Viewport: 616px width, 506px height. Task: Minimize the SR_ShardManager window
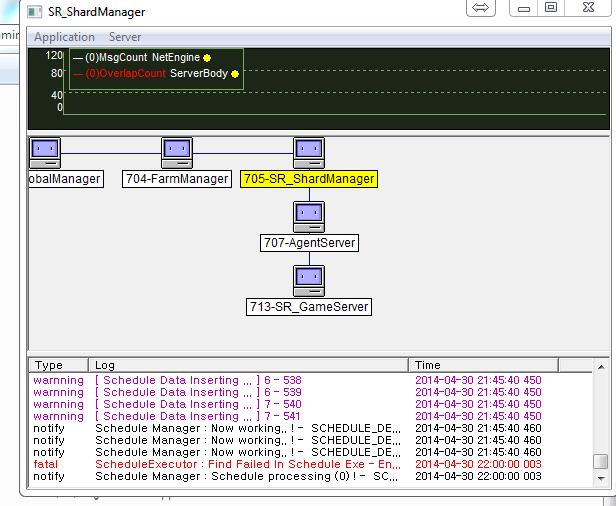point(524,7)
